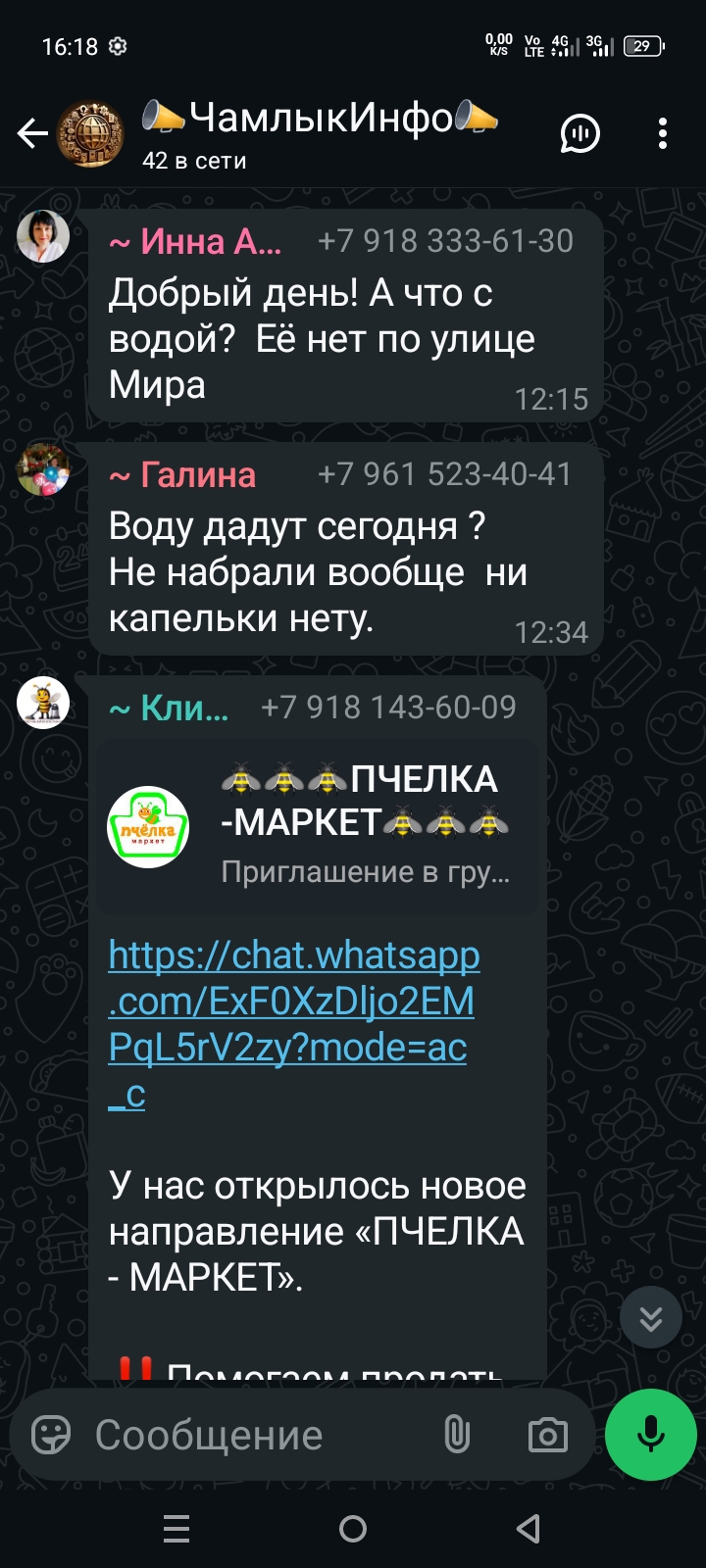
Task: Tap phone number +7 961 523-40-41
Action: [x=445, y=474]
